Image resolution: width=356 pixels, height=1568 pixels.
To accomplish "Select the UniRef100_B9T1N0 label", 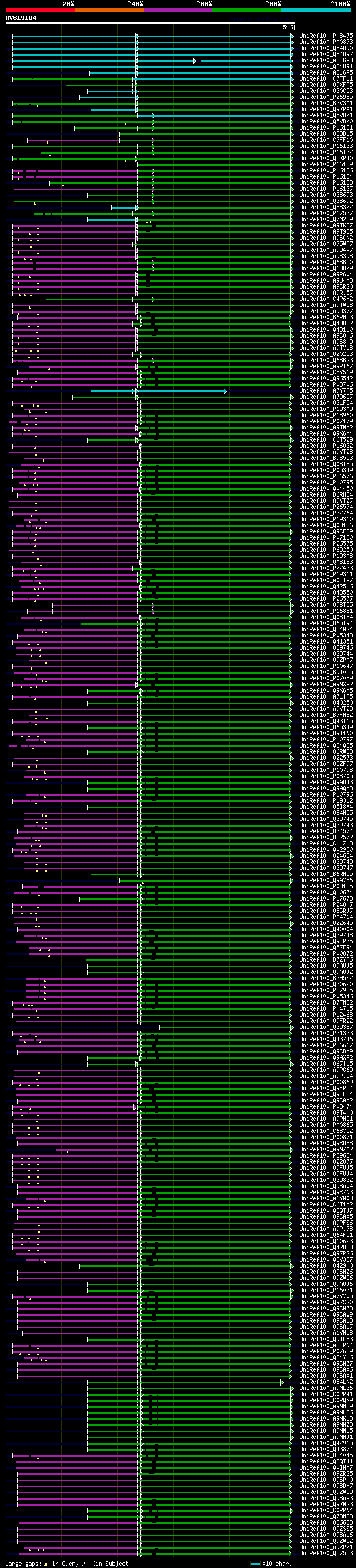I will (x=325, y=734).
